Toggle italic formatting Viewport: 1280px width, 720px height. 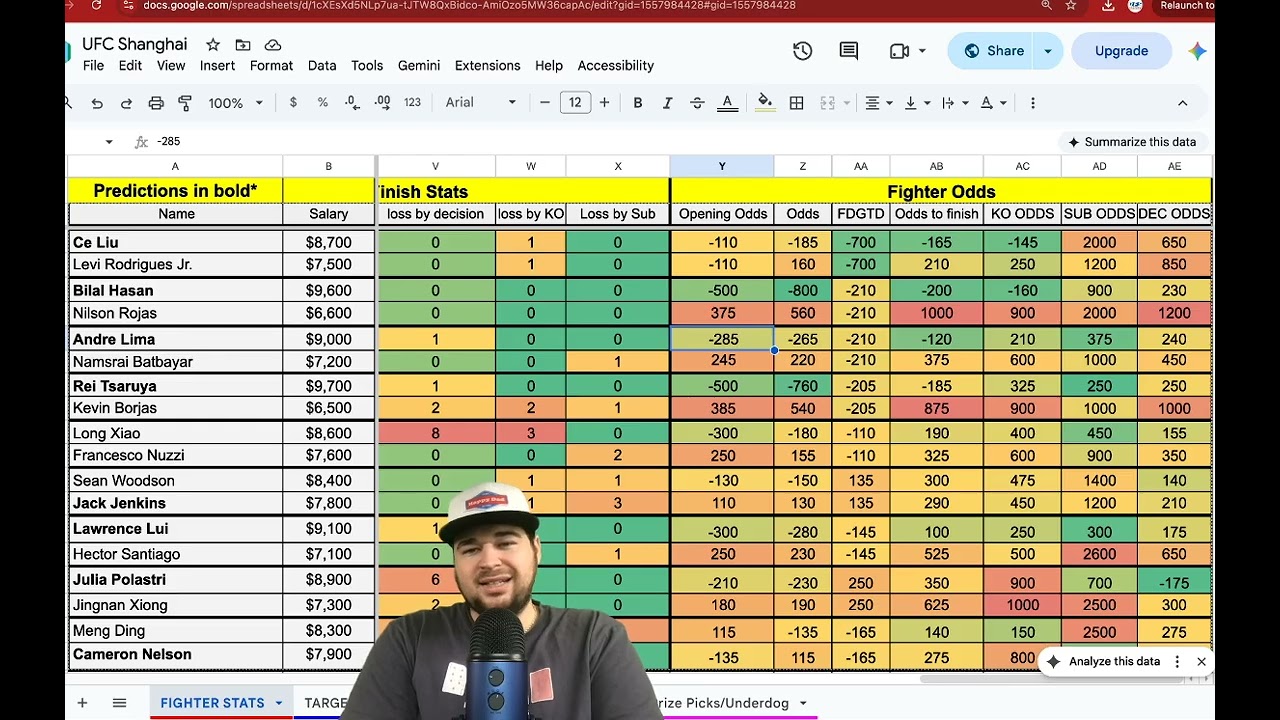[667, 103]
